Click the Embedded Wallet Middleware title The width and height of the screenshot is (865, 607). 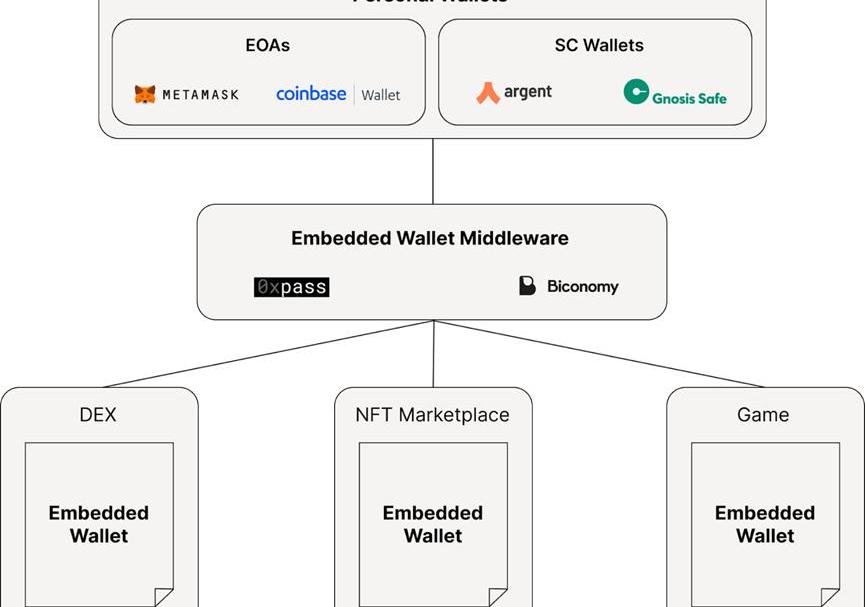tap(430, 238)
